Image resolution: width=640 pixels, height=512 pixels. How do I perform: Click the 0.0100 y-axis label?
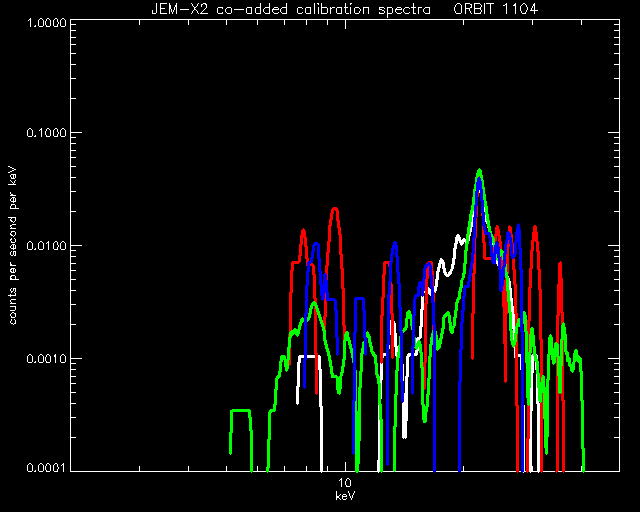(x=46, y=246)
